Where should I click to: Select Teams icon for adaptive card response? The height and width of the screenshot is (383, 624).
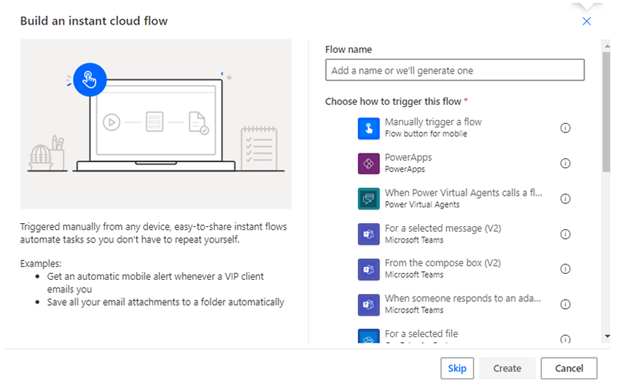point(369,305)
